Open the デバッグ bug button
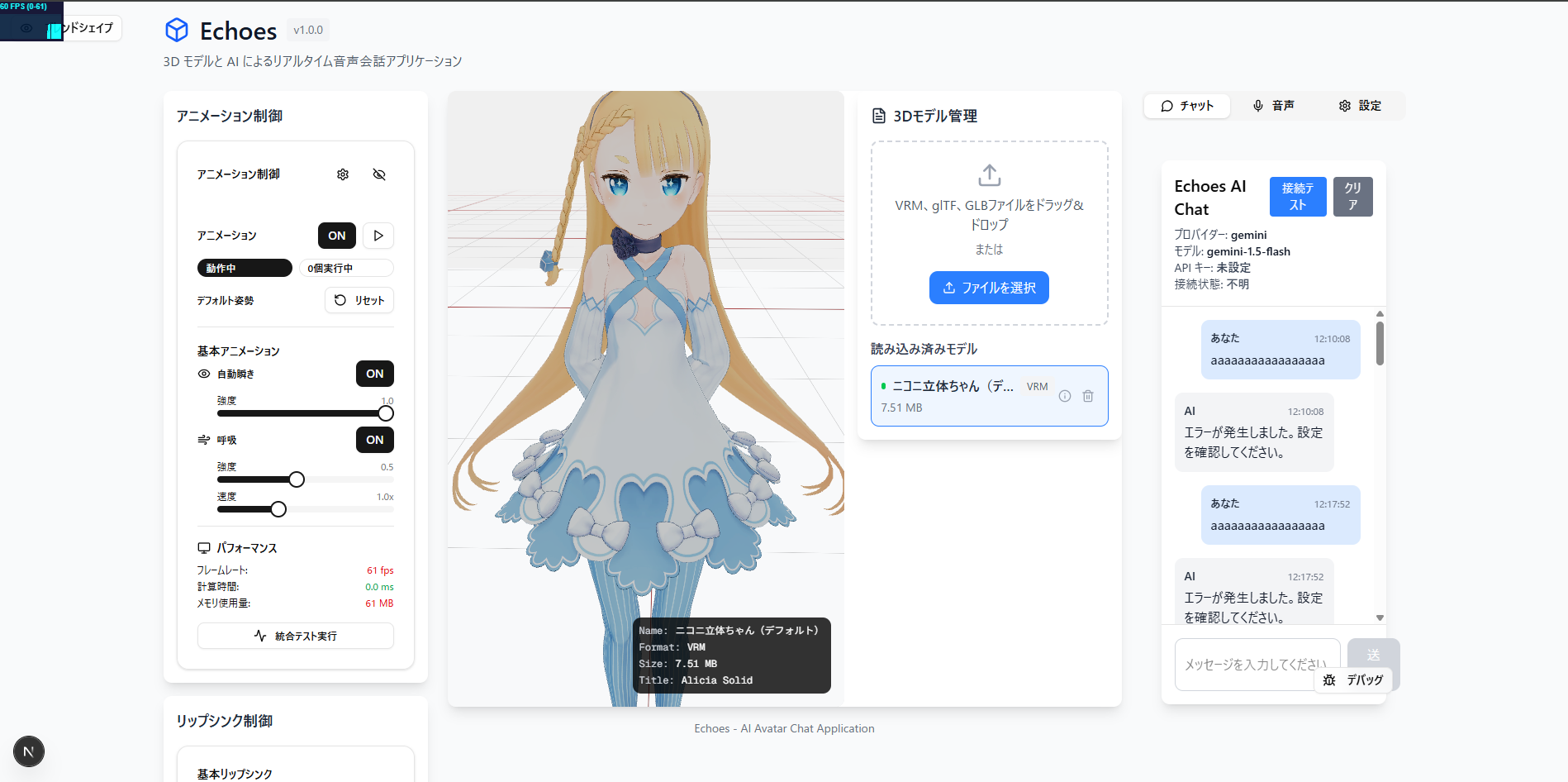 pos(1352,679)
